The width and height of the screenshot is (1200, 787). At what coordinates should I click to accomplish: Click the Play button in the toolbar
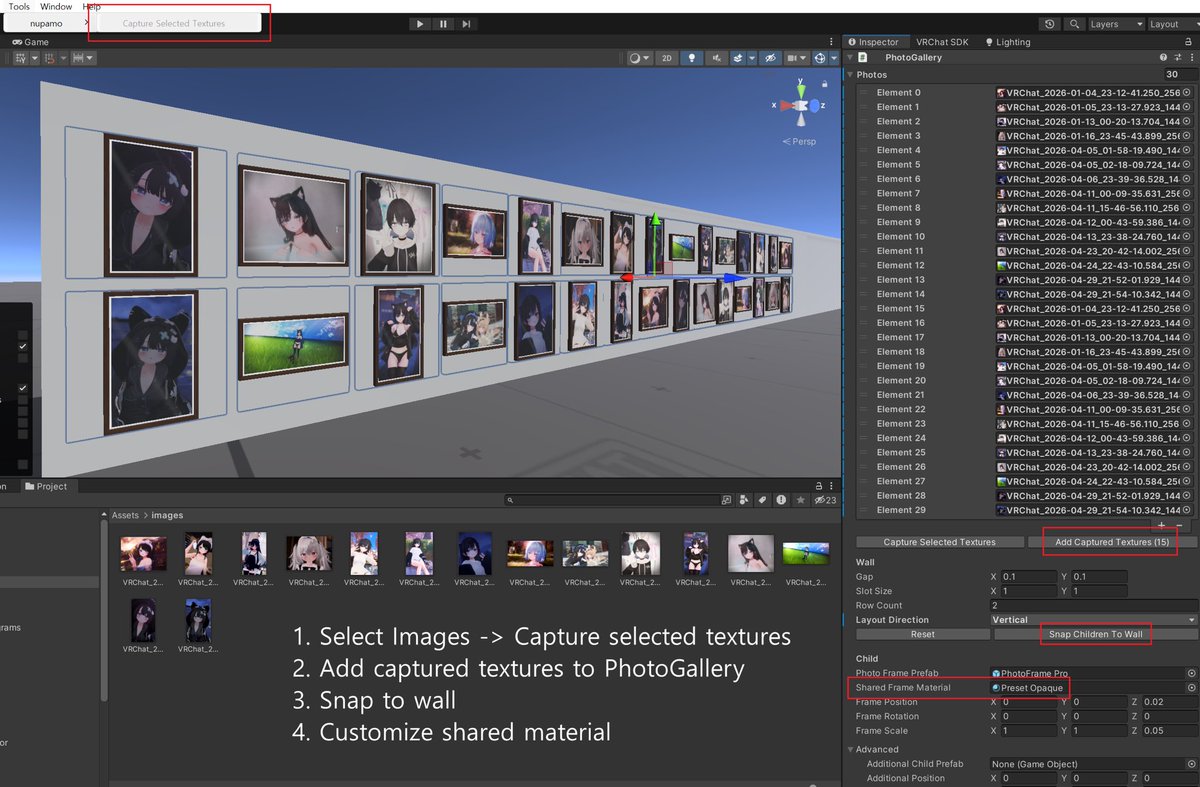pyautogui.click(x=420, y=24)
